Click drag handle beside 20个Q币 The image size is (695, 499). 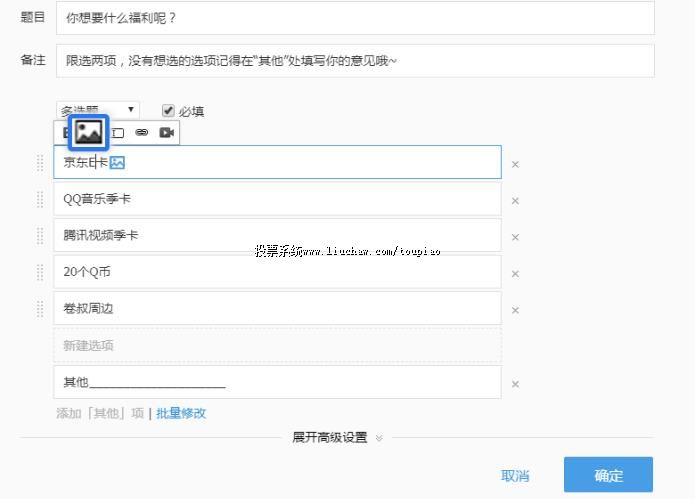(41, 272)
